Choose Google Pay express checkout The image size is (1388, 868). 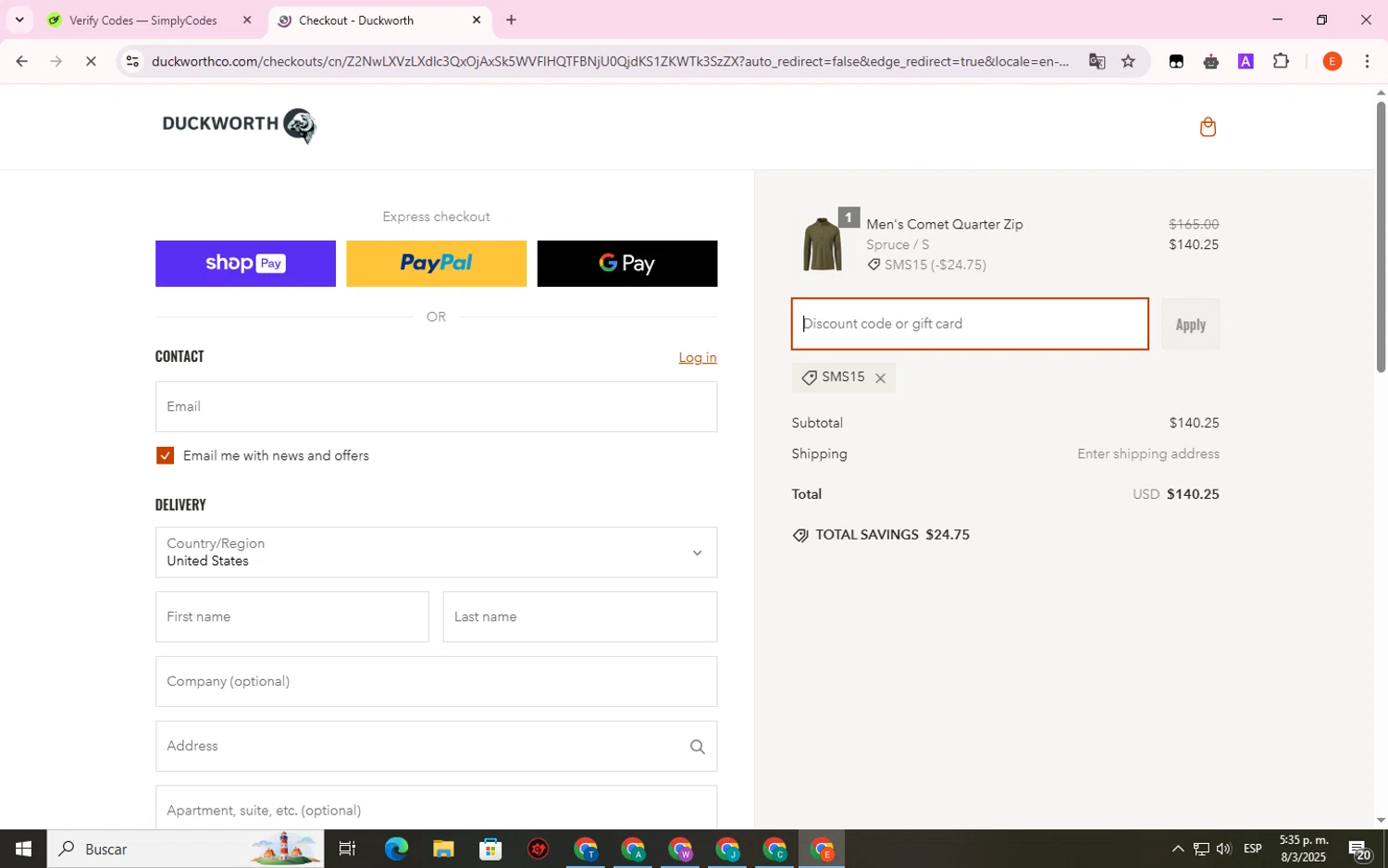coord(626,264)
